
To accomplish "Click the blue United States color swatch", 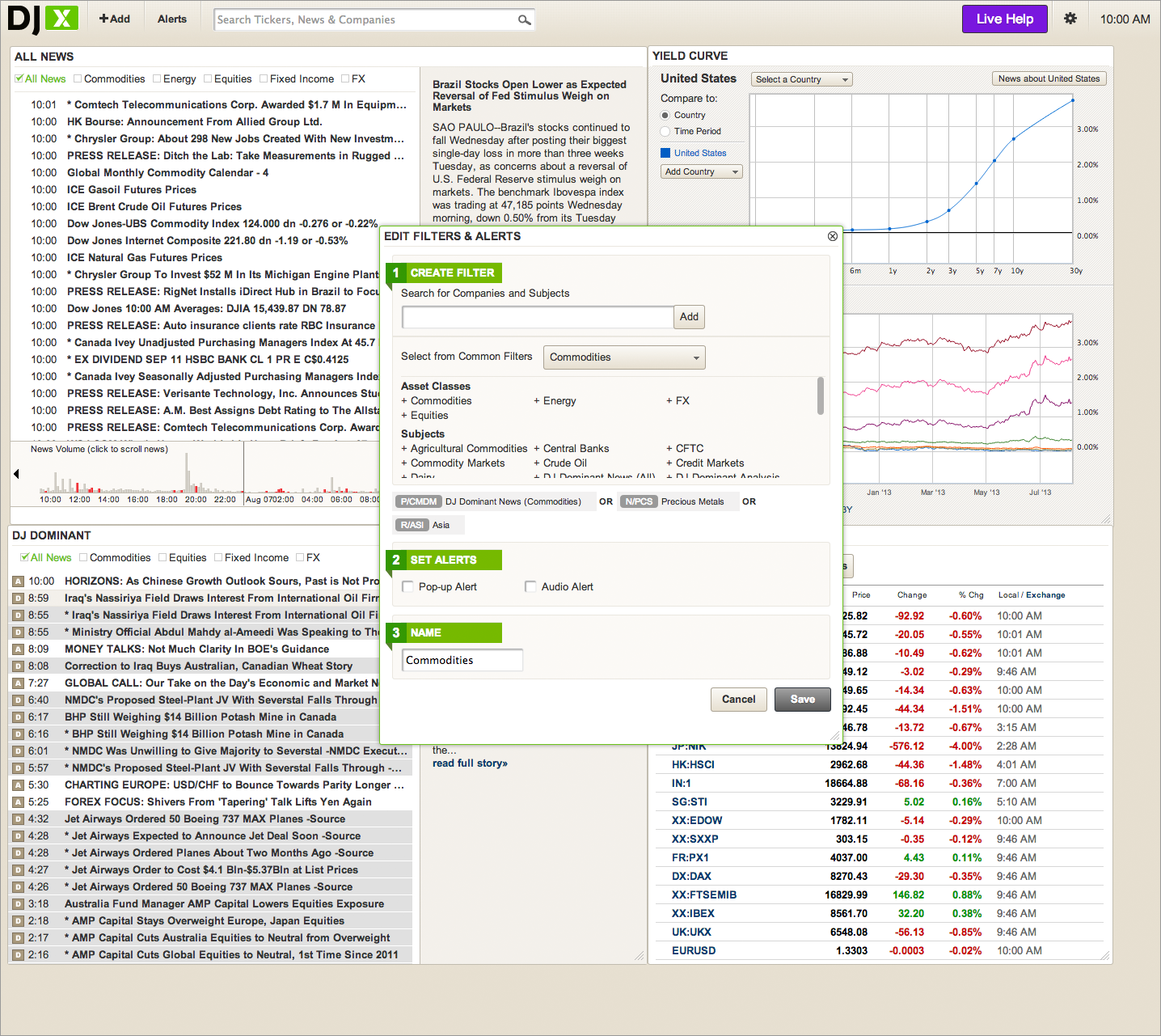I will pyautogui.click(x=665, y=153).
